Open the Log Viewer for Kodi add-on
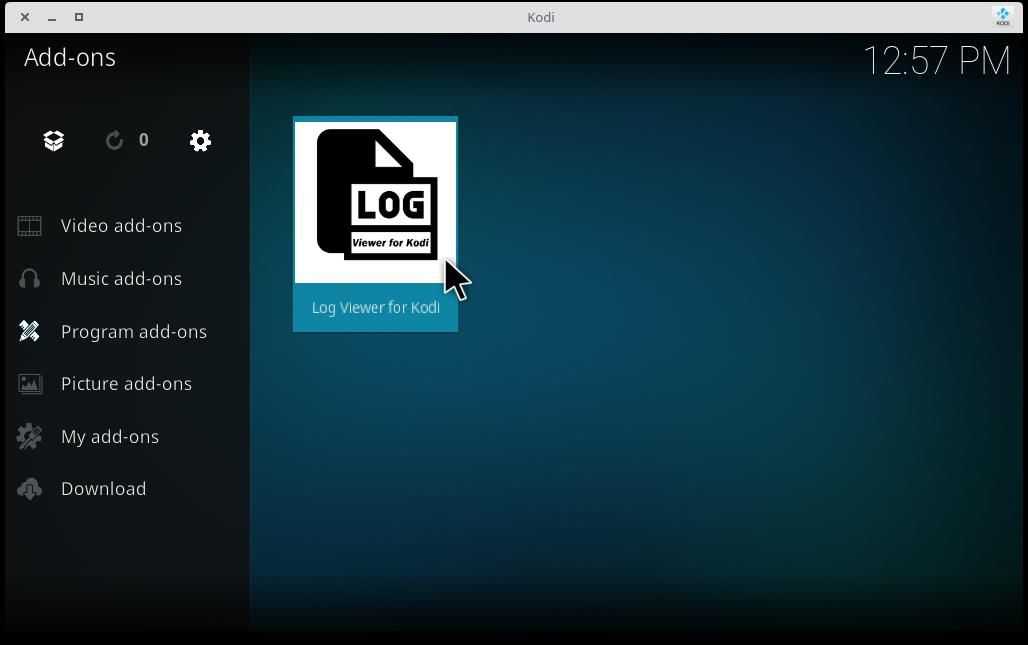 (x=375, y=200)
